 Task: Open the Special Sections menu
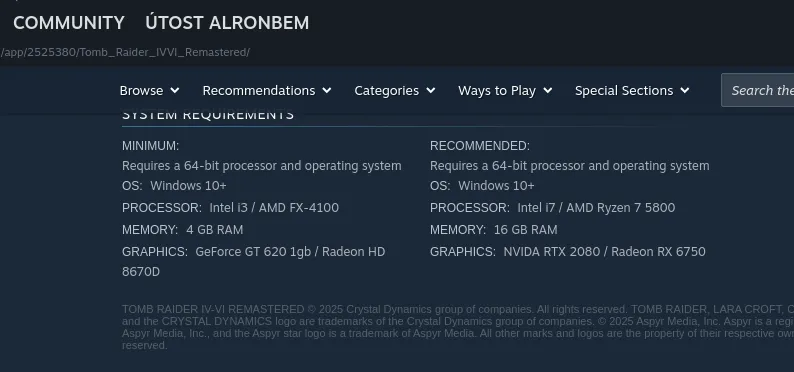(632, 91)
